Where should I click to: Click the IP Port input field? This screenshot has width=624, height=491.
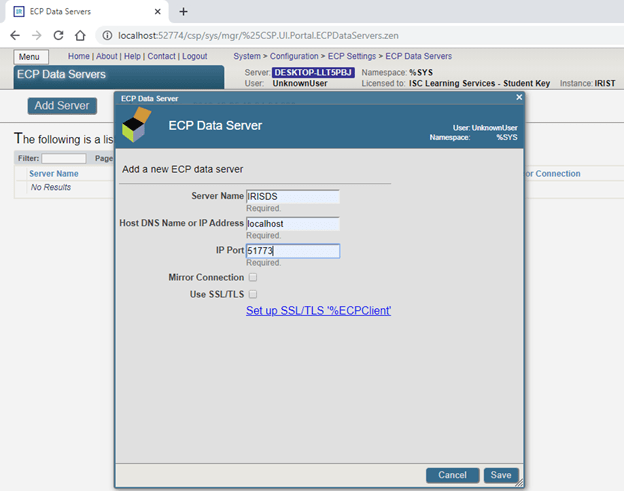point(292,251)
